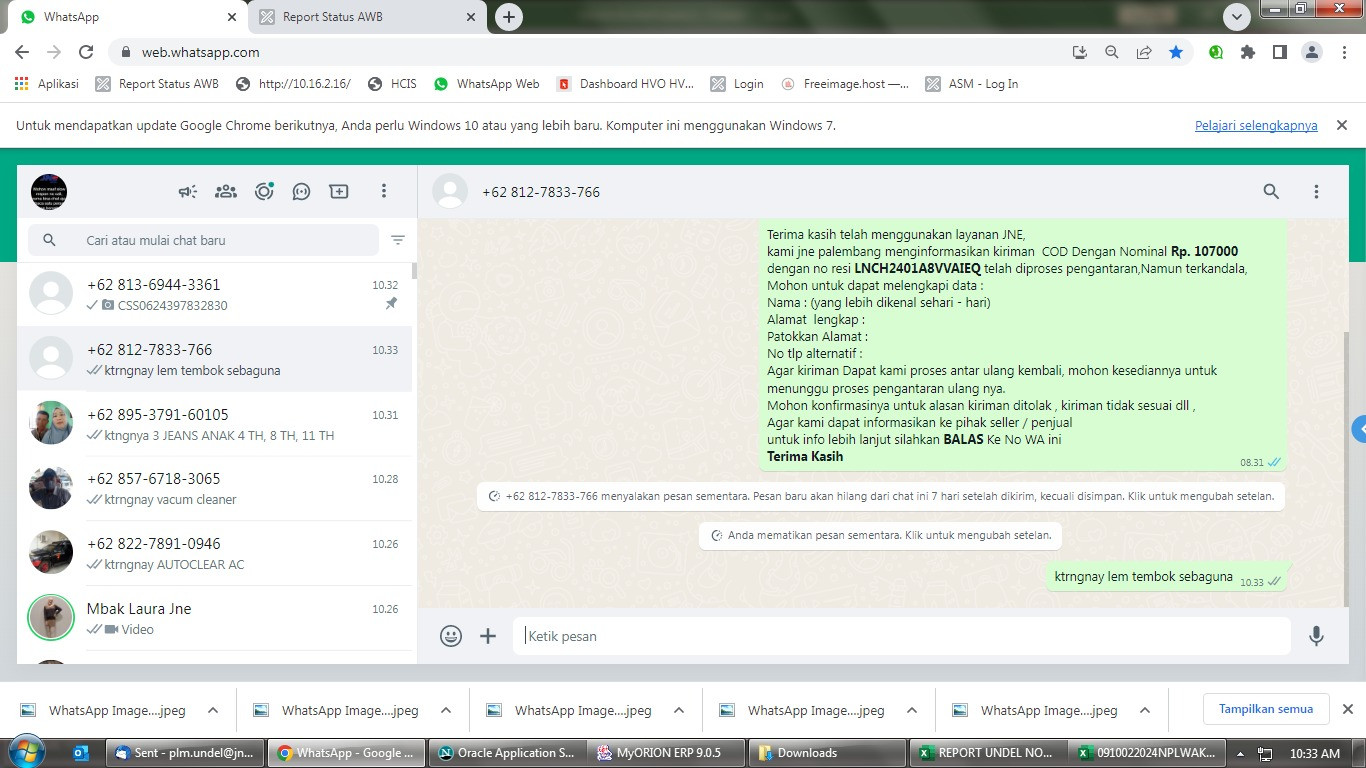
Task: Start recording a voice message
Action: (x=1317, y=636)
